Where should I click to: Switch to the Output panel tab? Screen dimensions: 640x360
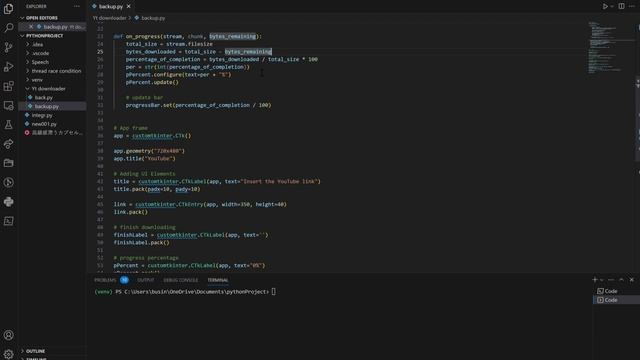point(146,280)
